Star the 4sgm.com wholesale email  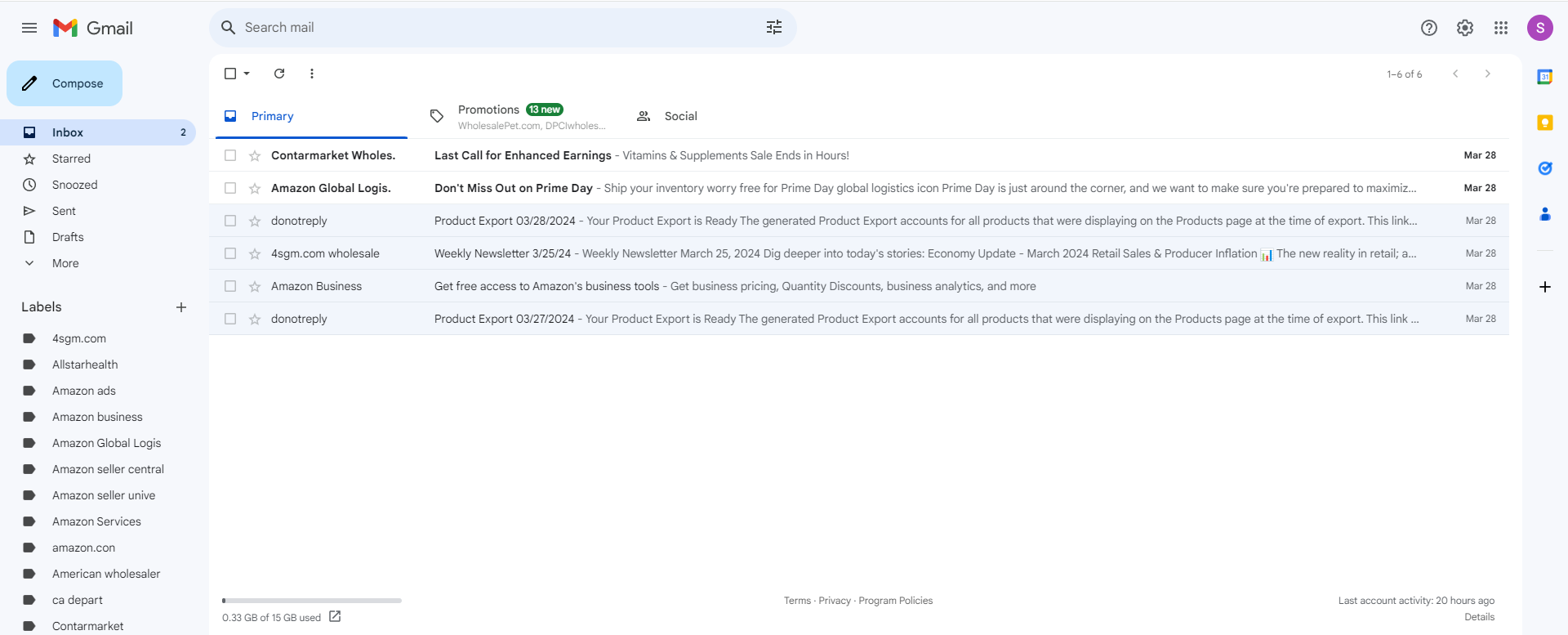point(255,253)
